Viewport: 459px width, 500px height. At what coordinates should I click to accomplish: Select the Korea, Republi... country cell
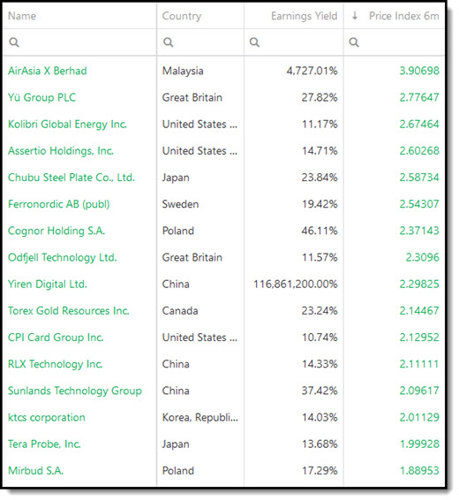click(x=200, y=417)
